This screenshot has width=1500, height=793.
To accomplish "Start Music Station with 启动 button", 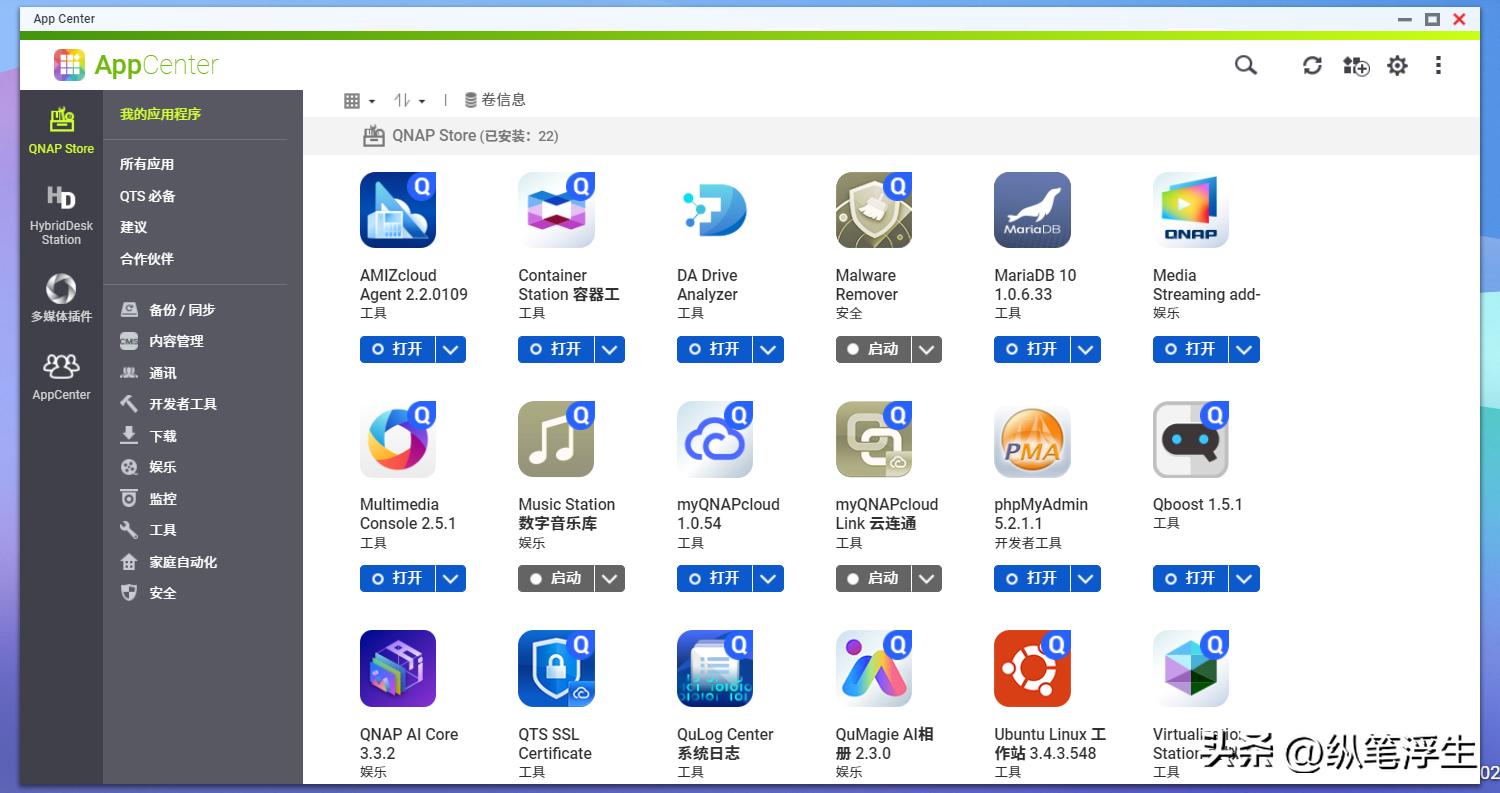I will pos(556,578).
